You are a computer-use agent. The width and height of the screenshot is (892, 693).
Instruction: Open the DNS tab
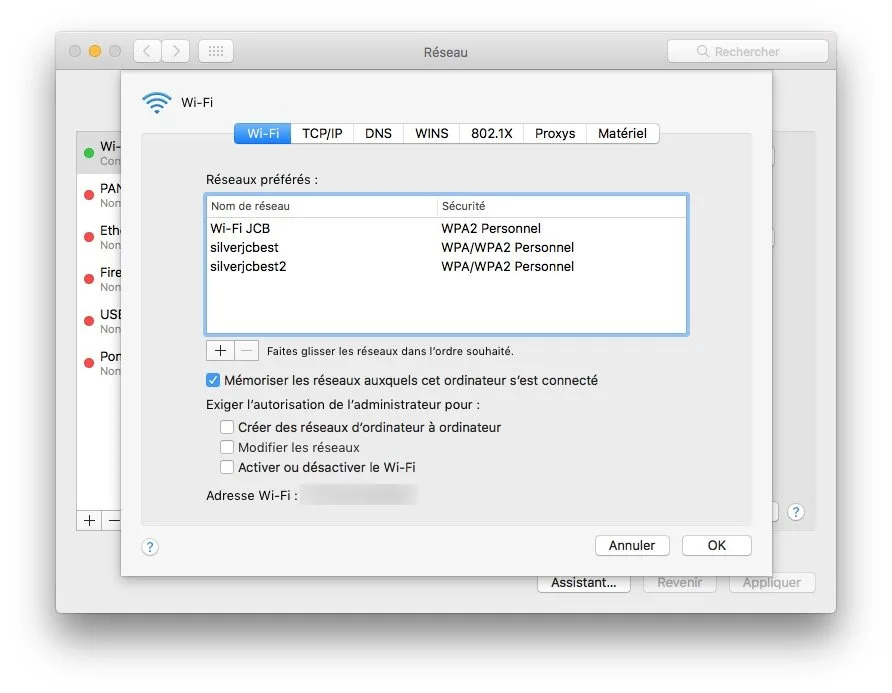coord(378,133)
